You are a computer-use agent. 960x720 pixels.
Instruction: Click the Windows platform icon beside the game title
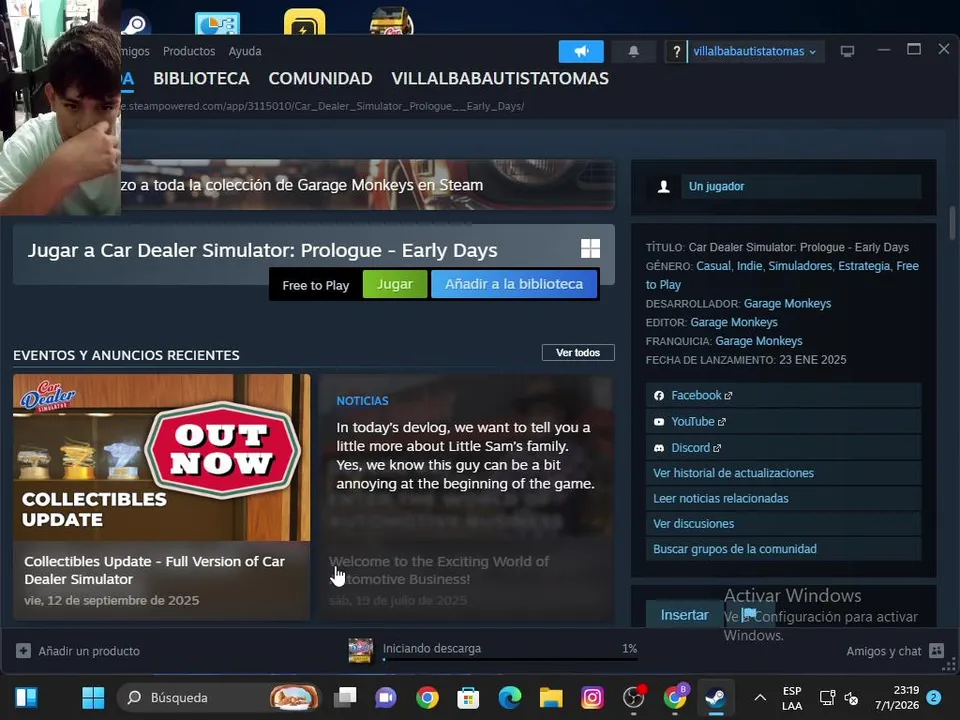[590, 249]
